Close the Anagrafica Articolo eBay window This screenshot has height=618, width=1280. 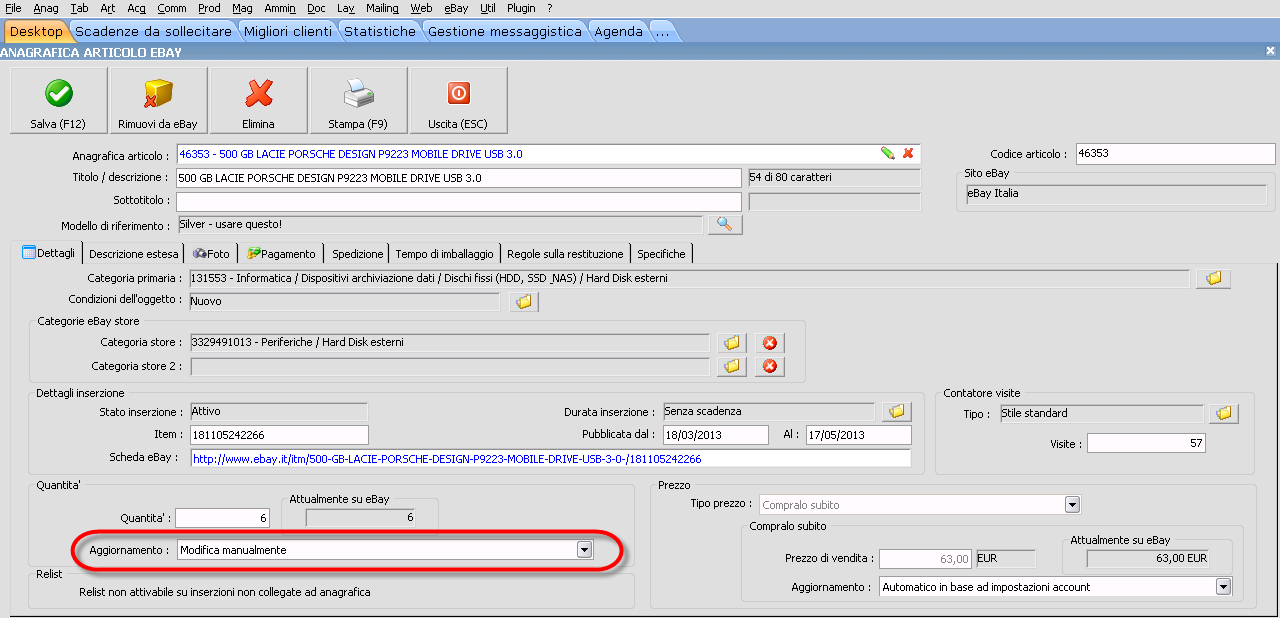pyautogui.click(x=1271, y=52)
